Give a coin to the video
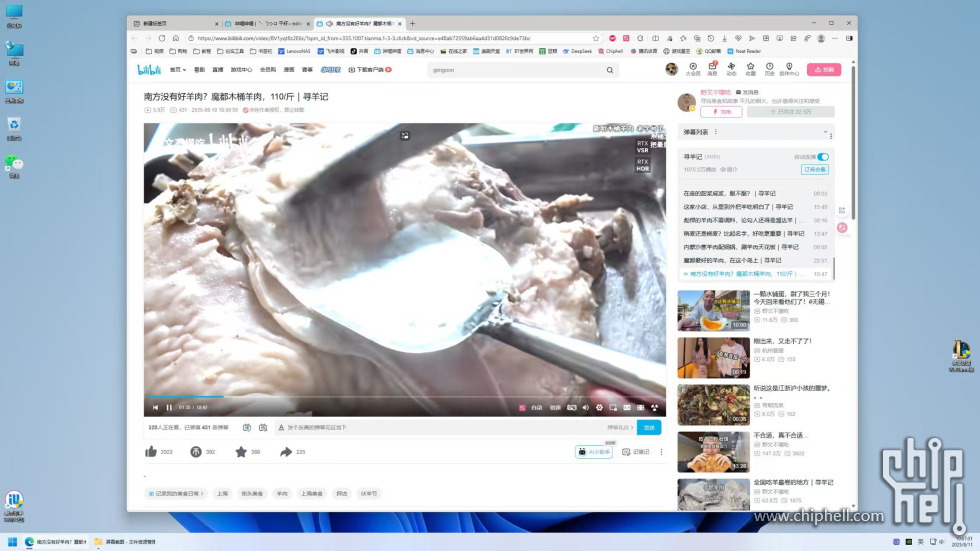 [196, 452]
